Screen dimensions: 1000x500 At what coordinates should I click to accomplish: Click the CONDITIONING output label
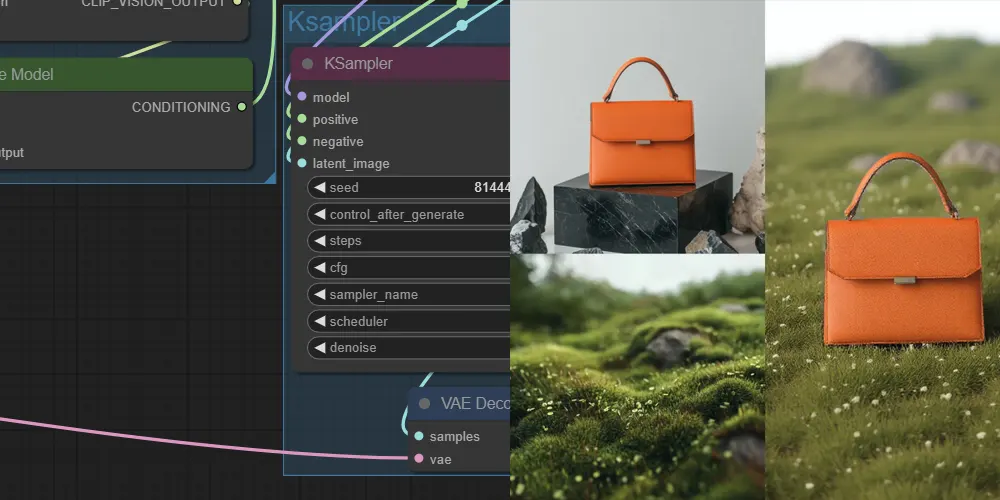click(x=181, y=107)
